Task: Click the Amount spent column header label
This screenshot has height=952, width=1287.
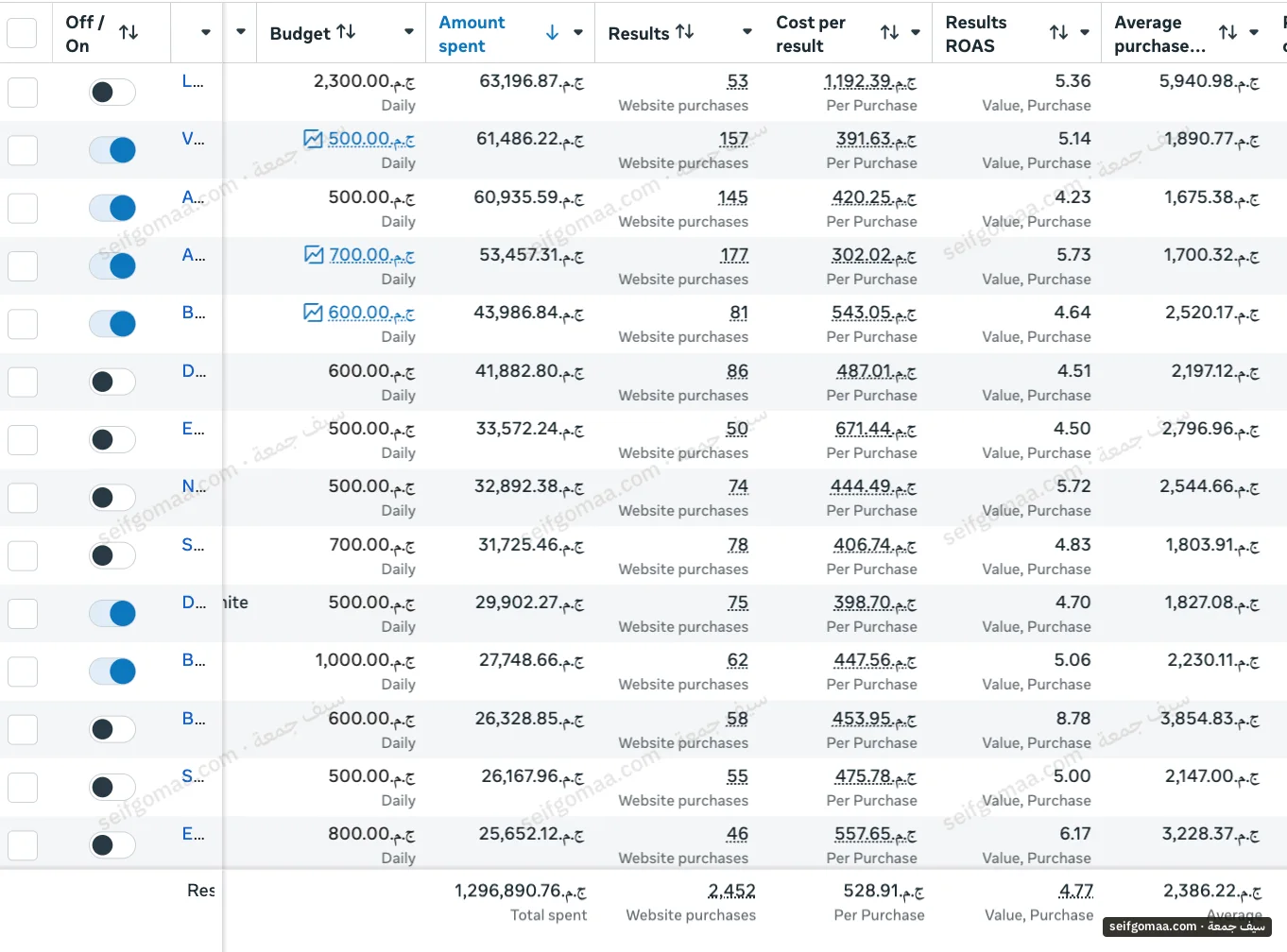Action: (472, 34)
